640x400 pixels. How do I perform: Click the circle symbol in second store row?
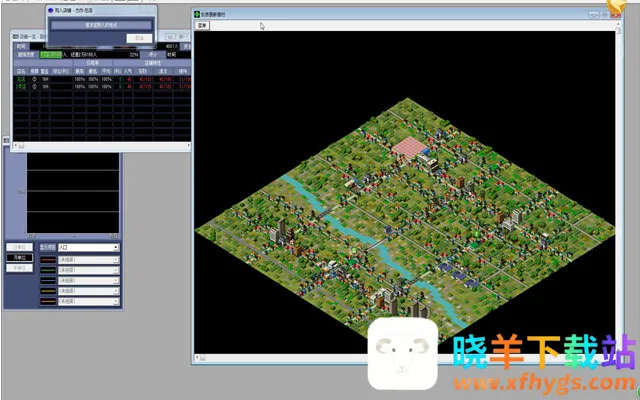(35, 88)
